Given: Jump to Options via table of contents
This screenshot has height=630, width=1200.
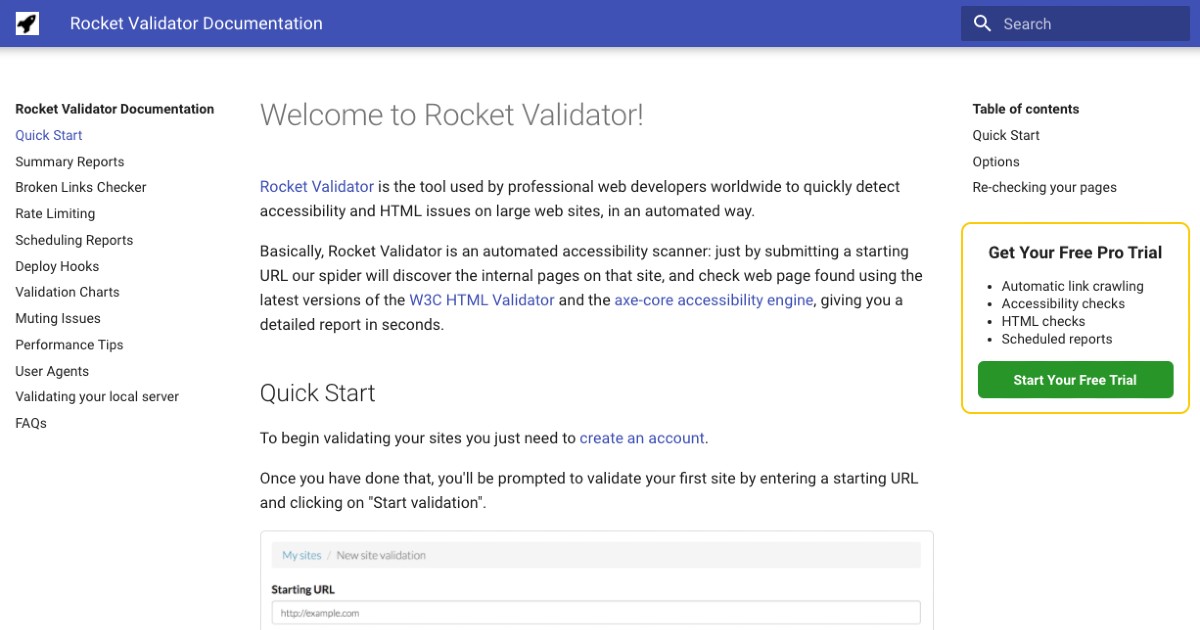Looking at the screenshot, I should (x=996, y=161).
